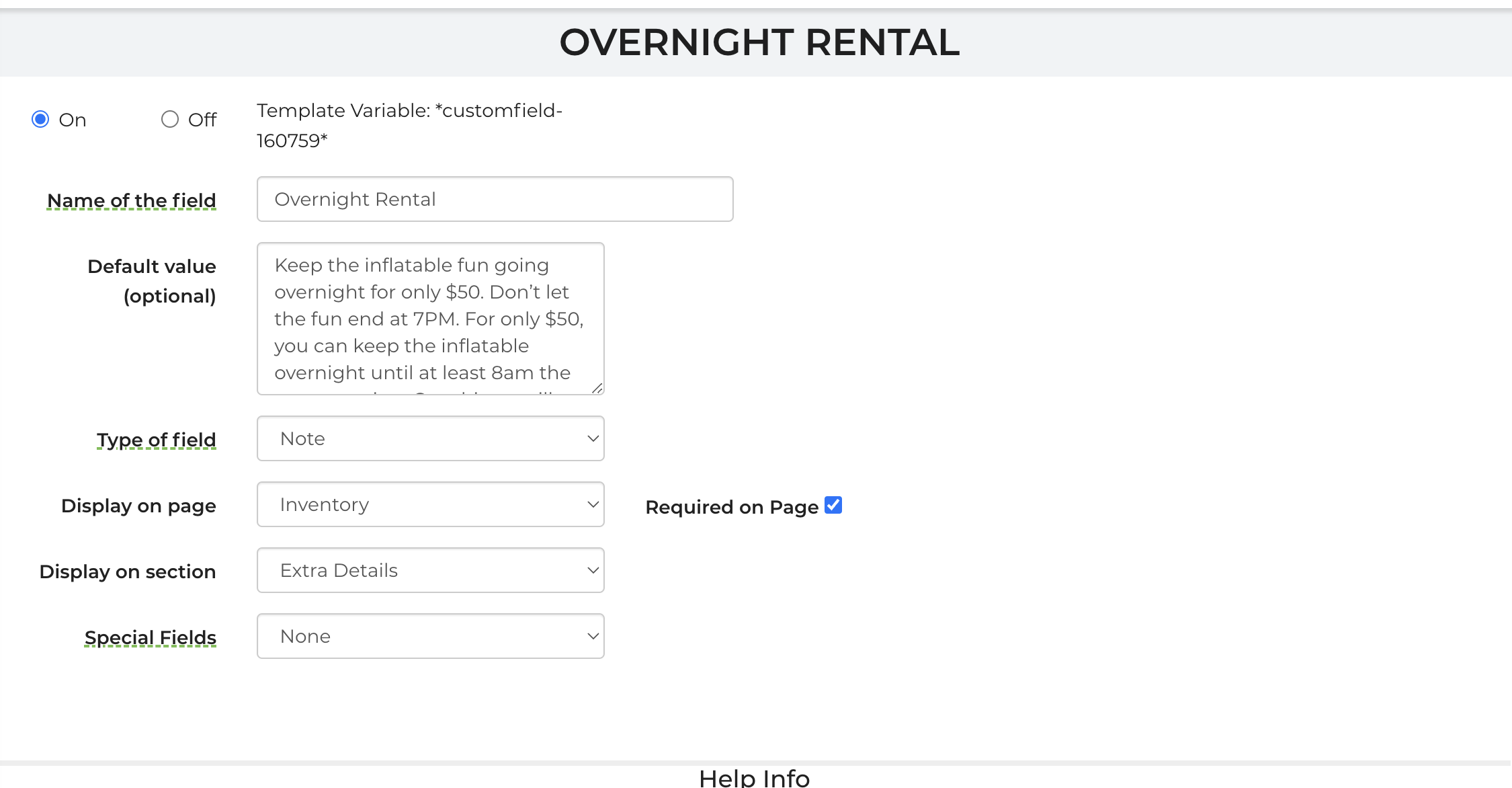Click the Inventory dropdown chevron arrow
1512x788 pixels.
593,504
